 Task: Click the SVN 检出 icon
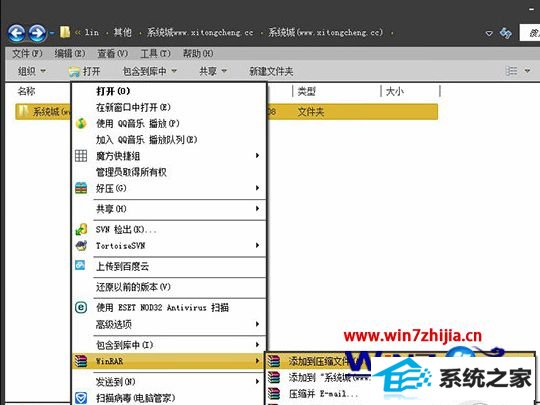point(81,229)
